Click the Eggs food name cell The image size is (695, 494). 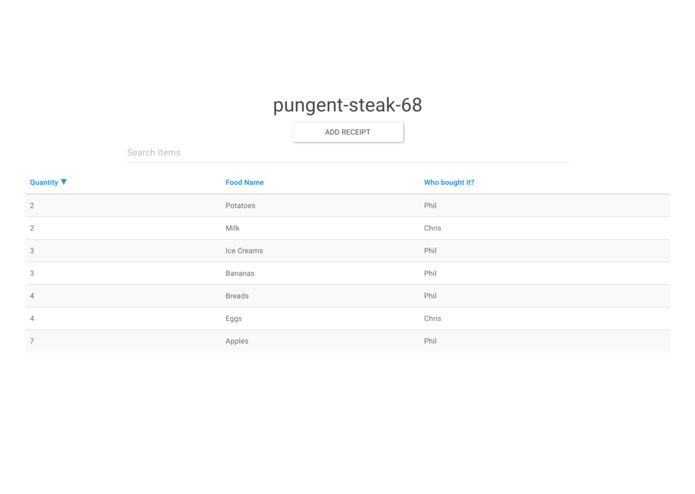click(x=234, y=319)
